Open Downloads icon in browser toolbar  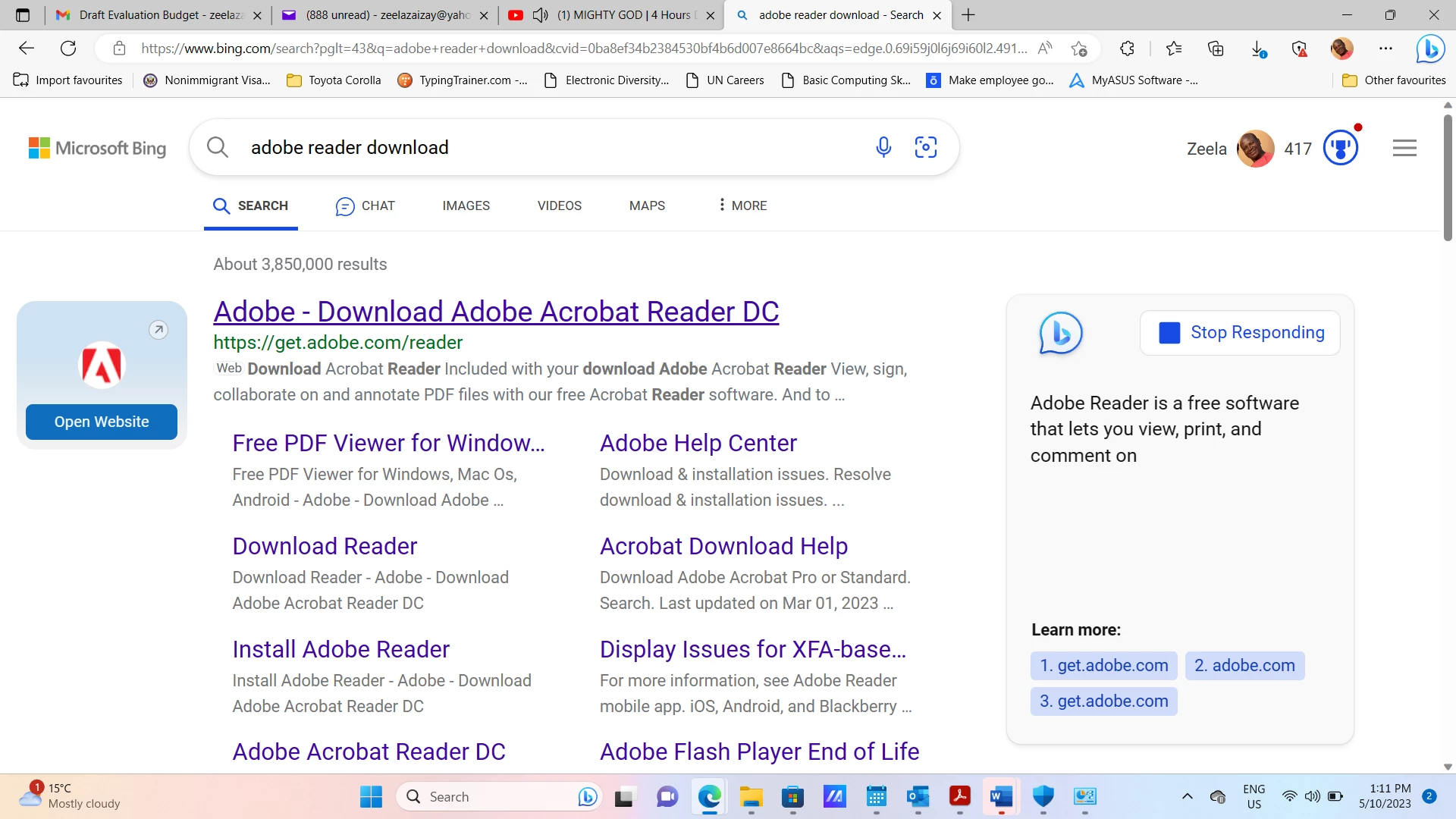click(x=1257, y=49)
